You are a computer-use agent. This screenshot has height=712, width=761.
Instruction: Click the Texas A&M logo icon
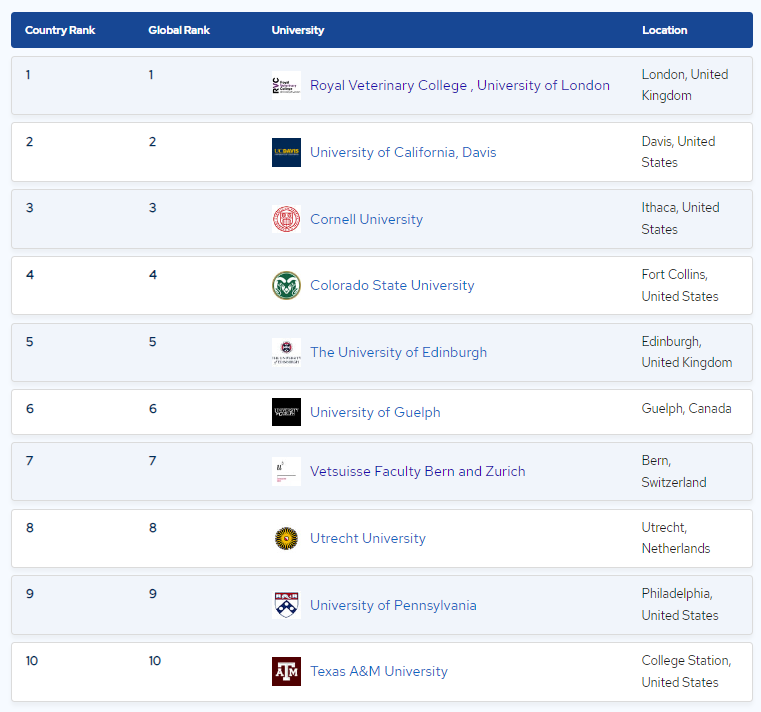[x=286, y=671]
